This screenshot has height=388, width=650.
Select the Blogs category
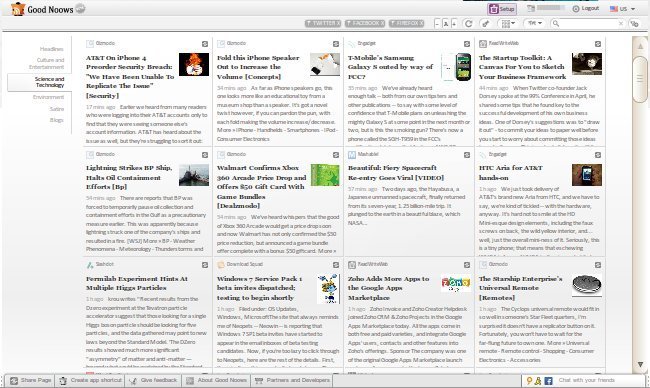click(57, 120)
